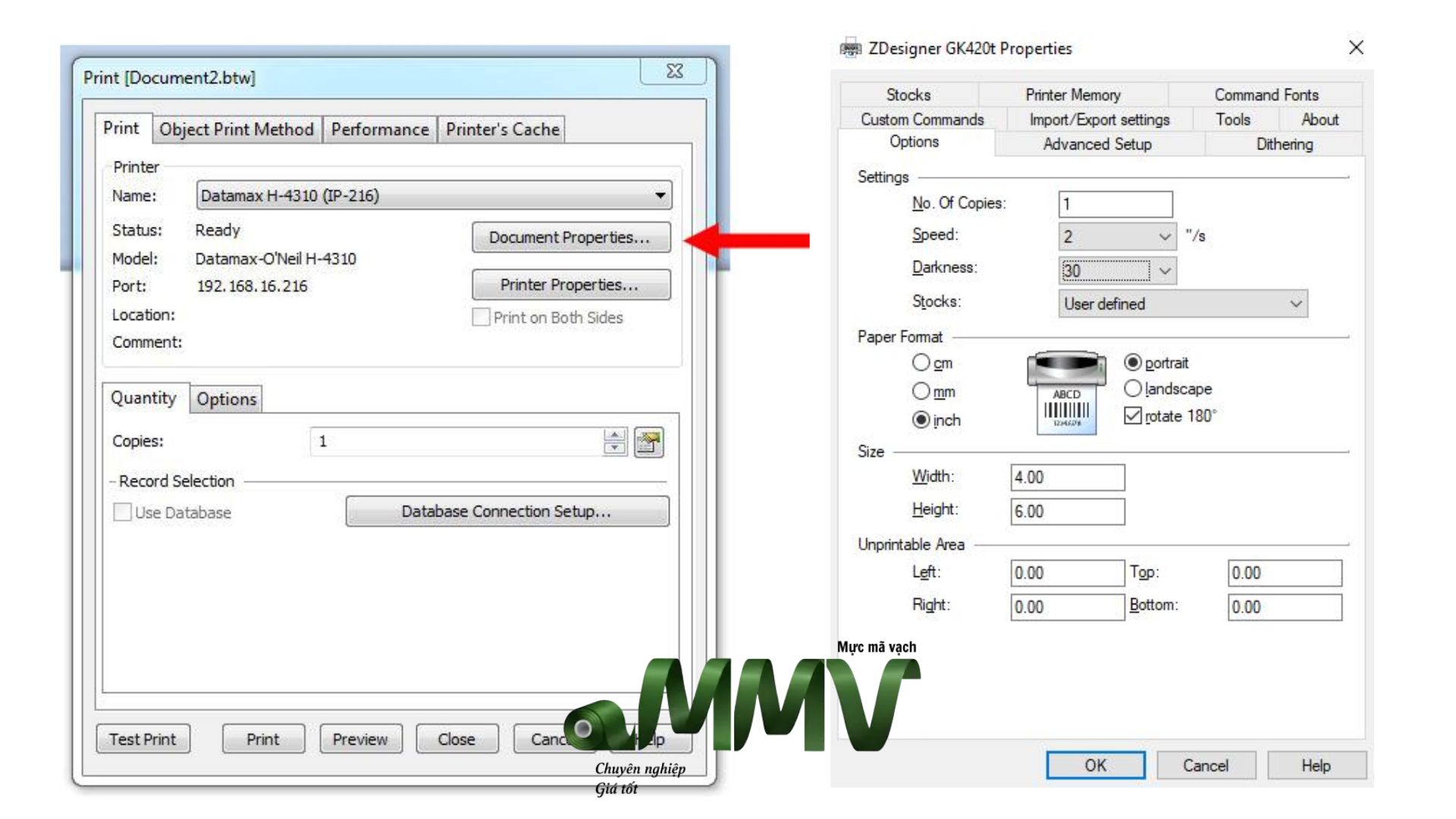This screenshot has width=1456, height=819.
Task: Open the Printer Memory tab
Action: pyautogui.click(x=1073, y=95)
